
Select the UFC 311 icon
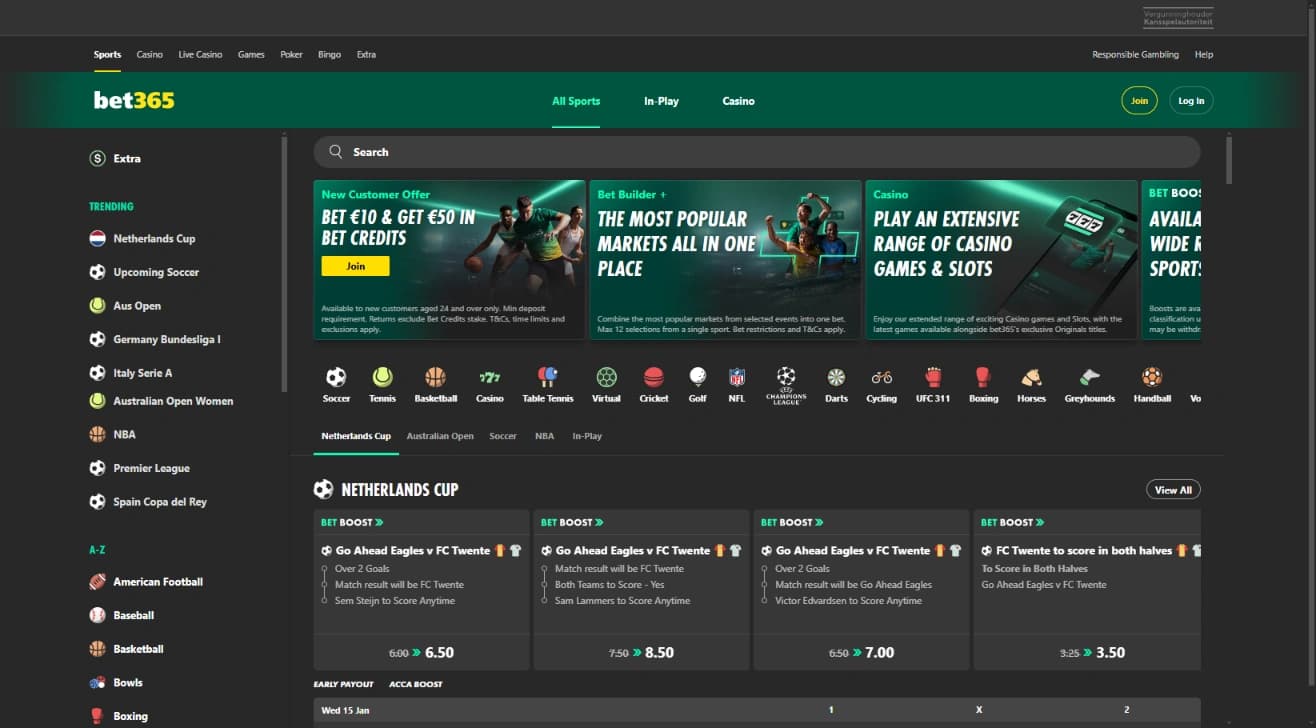(x=932, y=383)
